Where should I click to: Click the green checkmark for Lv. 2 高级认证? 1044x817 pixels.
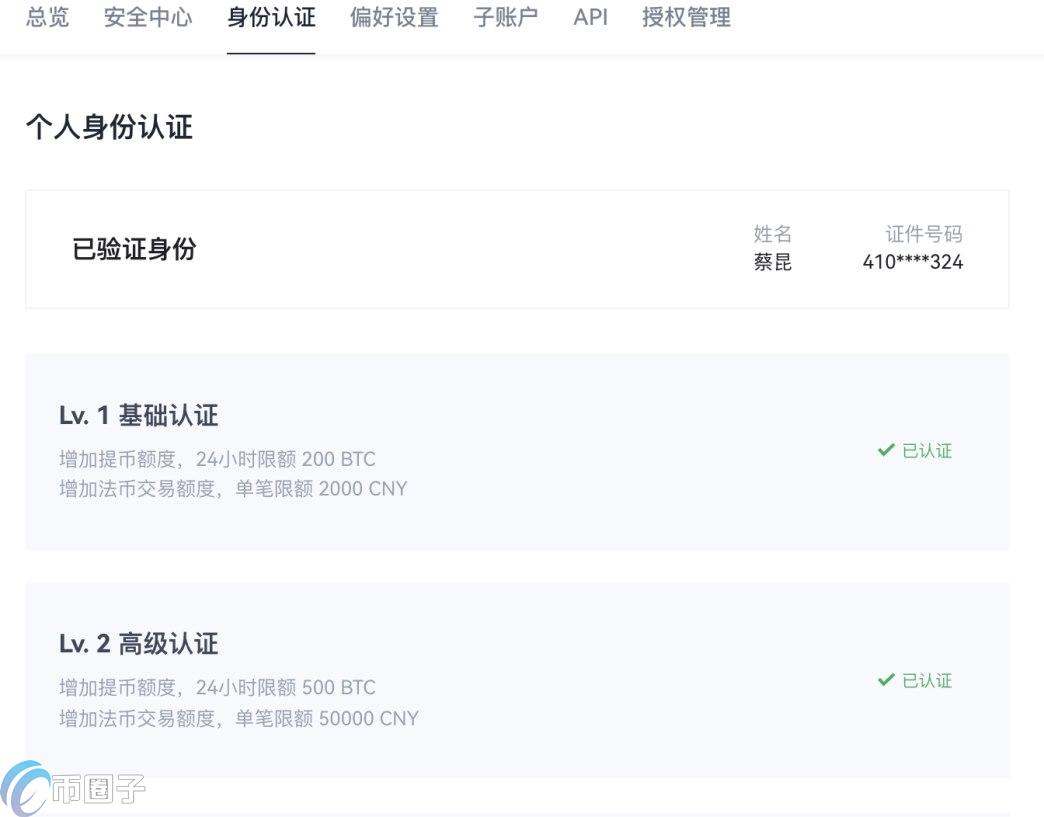(x=885, y=681)
